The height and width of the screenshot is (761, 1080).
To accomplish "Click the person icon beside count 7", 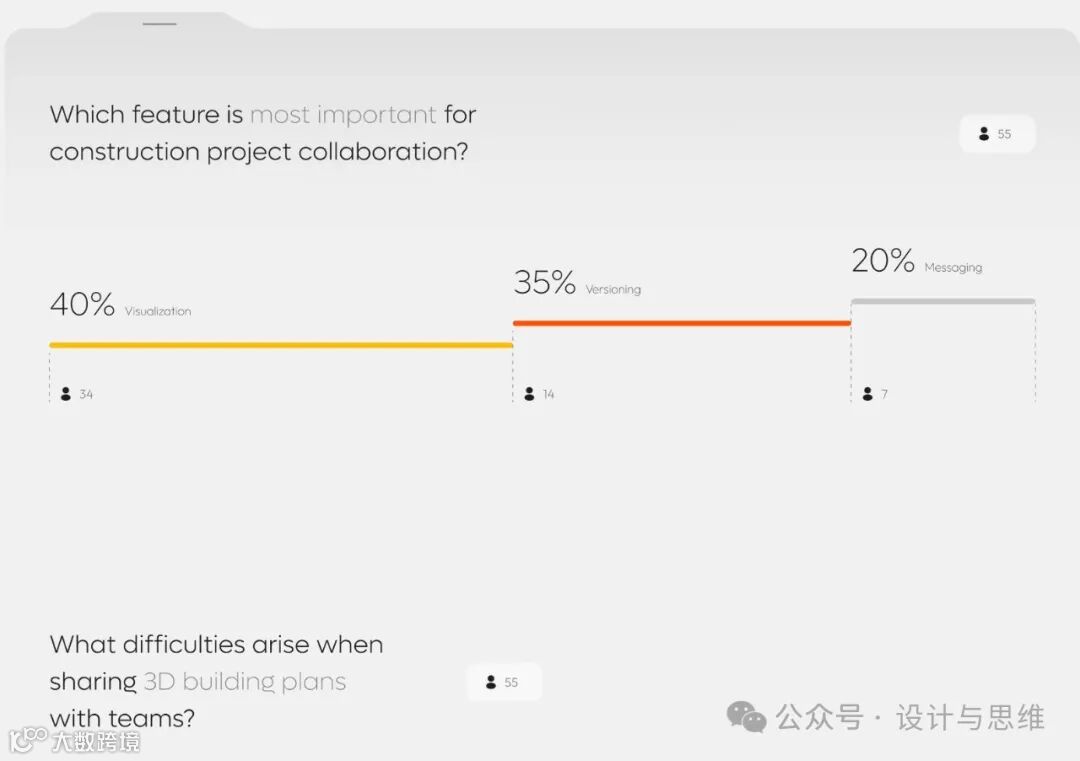I will [x=868, y=394].
